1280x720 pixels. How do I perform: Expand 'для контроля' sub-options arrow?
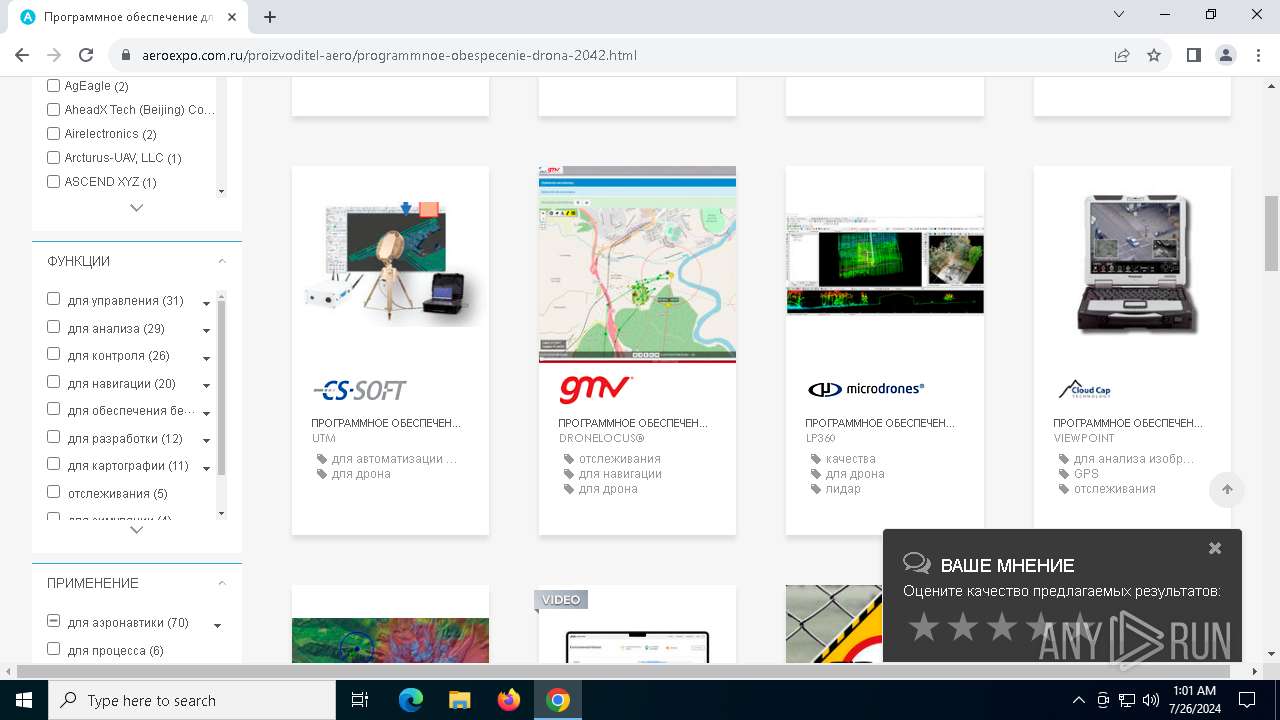[207, 358]
